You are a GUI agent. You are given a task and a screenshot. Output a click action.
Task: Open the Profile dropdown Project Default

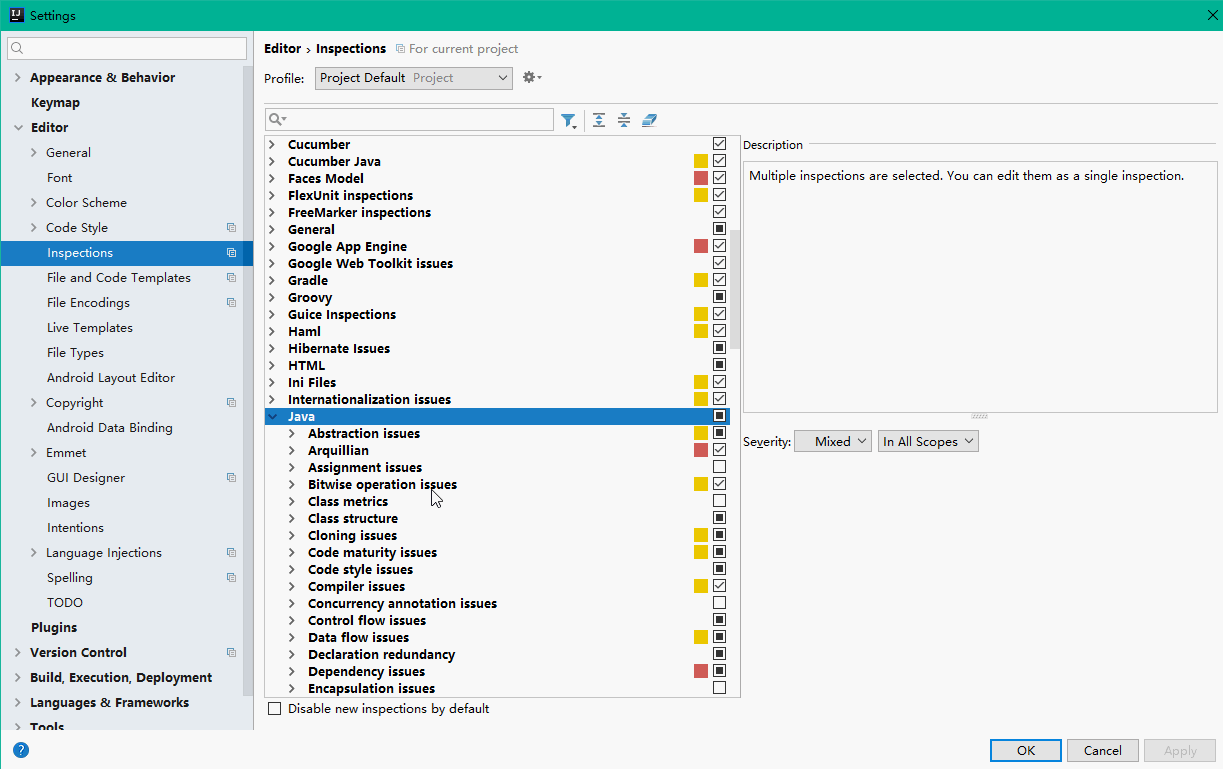click(x=413, y=78)
